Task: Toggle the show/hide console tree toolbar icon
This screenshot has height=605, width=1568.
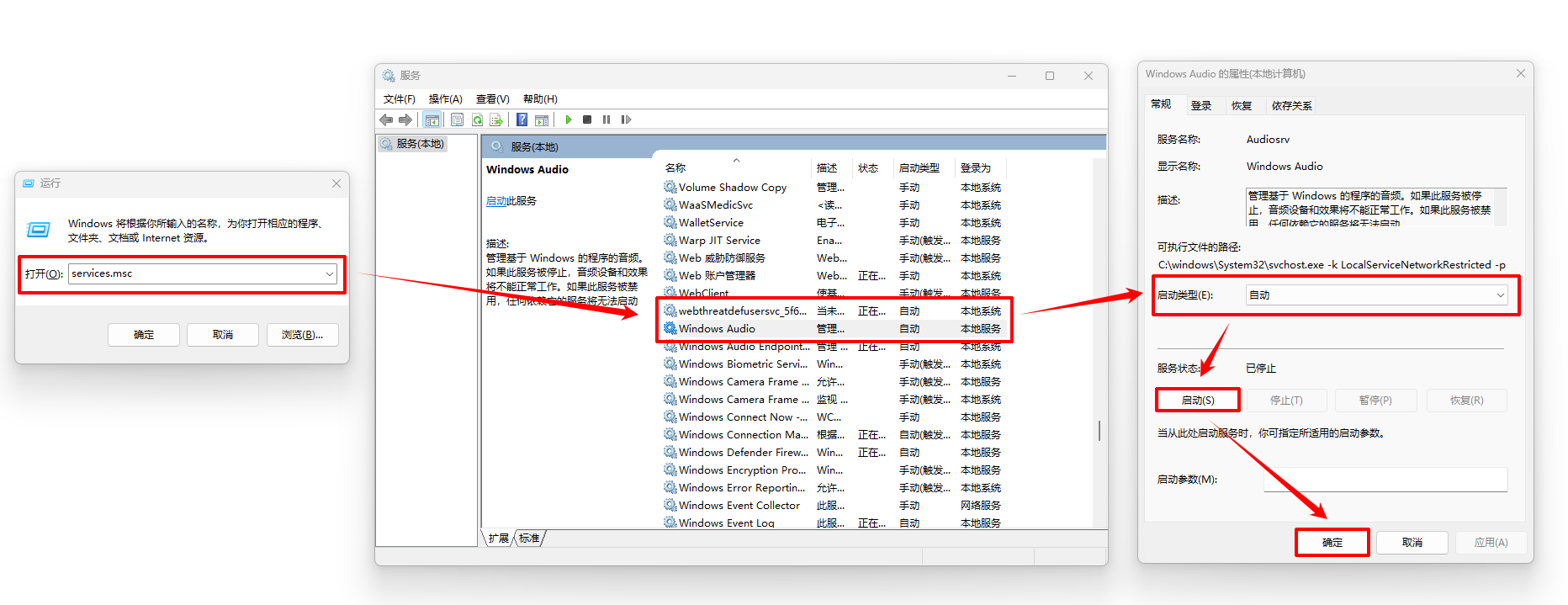Action: [432, 119]
